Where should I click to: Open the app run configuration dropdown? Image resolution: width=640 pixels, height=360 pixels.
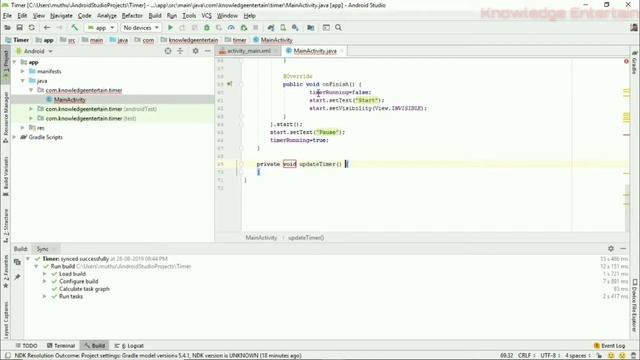click(101, 28)
